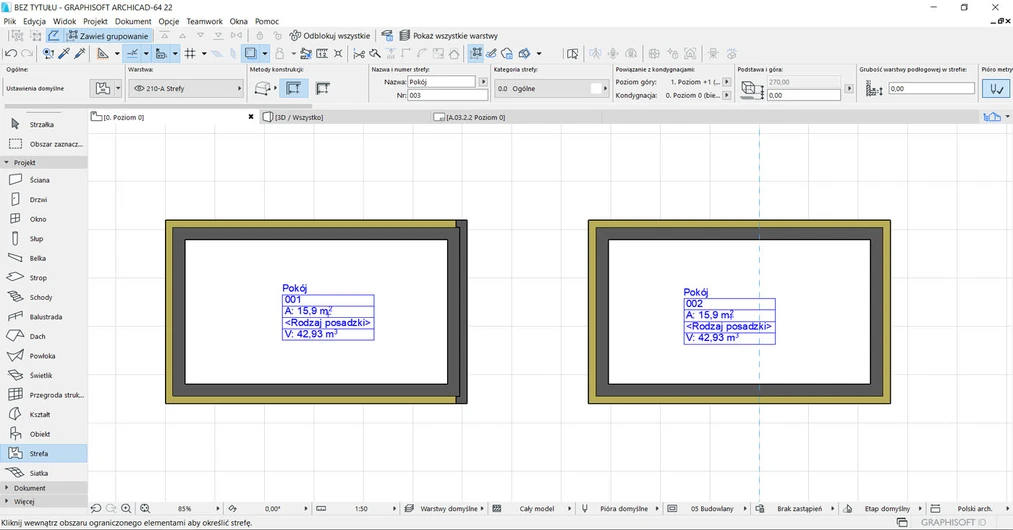The image size is (1013, 530).
Task: Click Pokaż wszystkie warstwy button
Action: pyautogui.click(x=448, y=36)
